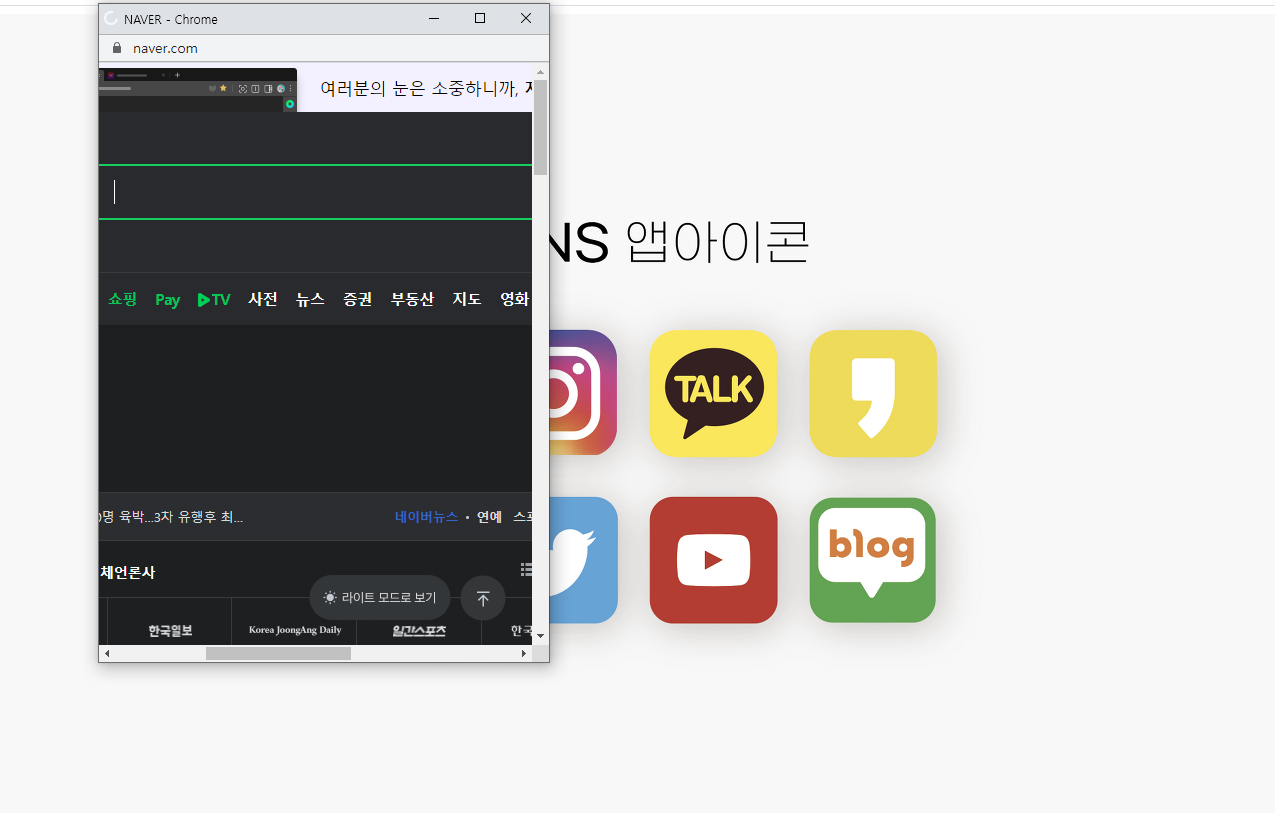Open the red YouTube app icon
This screenshot has height=813, width=1275.
[x=713, y=560]
